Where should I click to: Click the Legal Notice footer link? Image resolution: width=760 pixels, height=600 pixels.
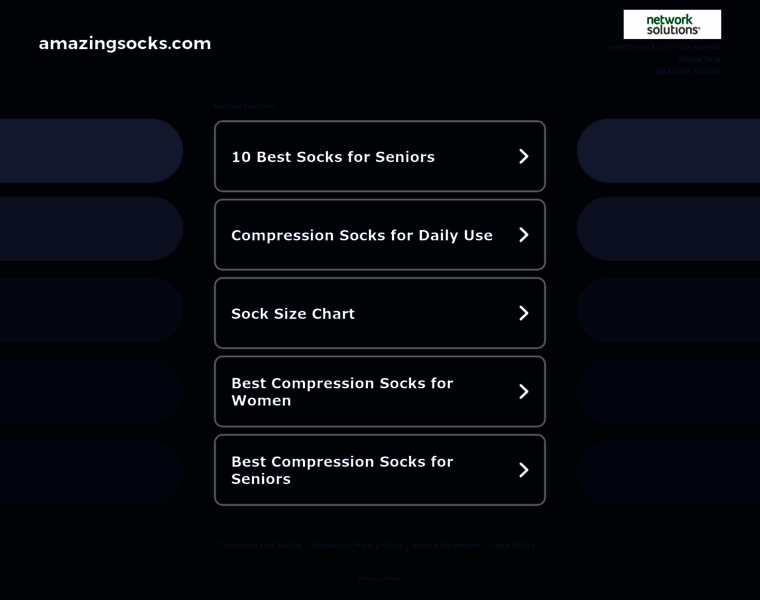point(513,545)
